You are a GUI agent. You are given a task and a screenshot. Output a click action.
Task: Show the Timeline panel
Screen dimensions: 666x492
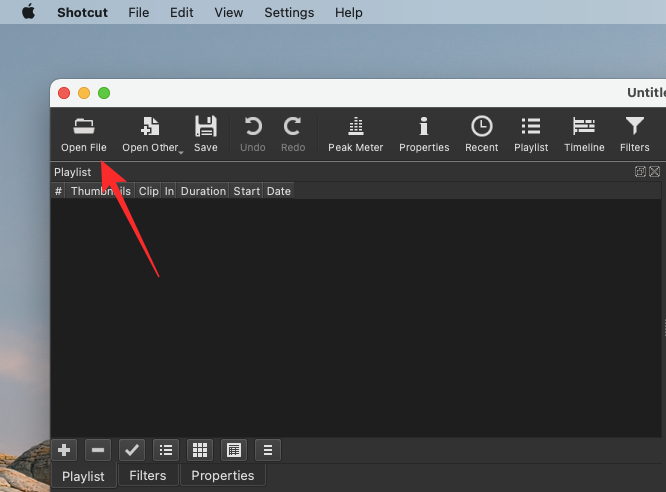tap(584, 134)
